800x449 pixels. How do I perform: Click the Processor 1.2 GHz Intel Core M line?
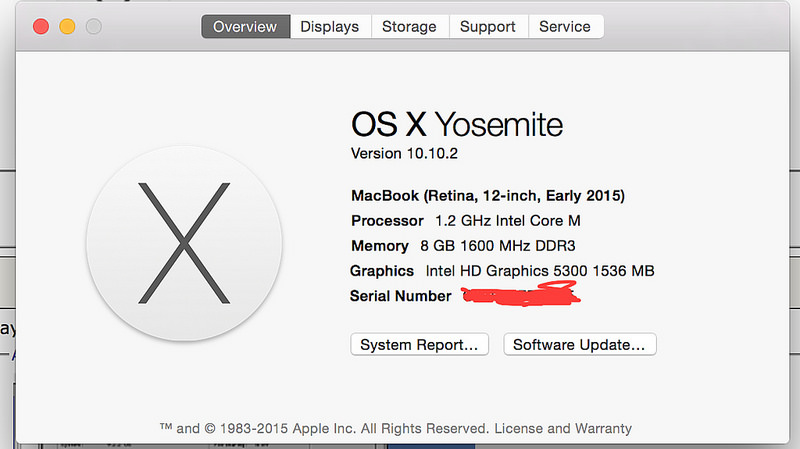click(x=465, y=220)
